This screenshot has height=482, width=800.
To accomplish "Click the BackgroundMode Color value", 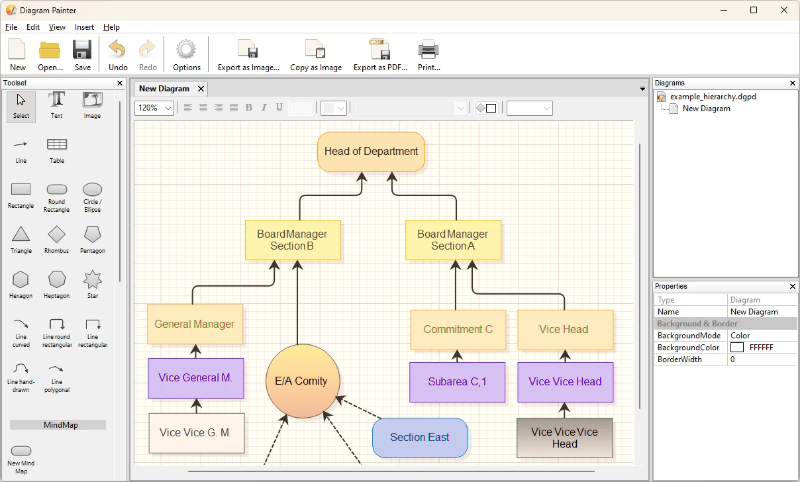I will 762,335.
